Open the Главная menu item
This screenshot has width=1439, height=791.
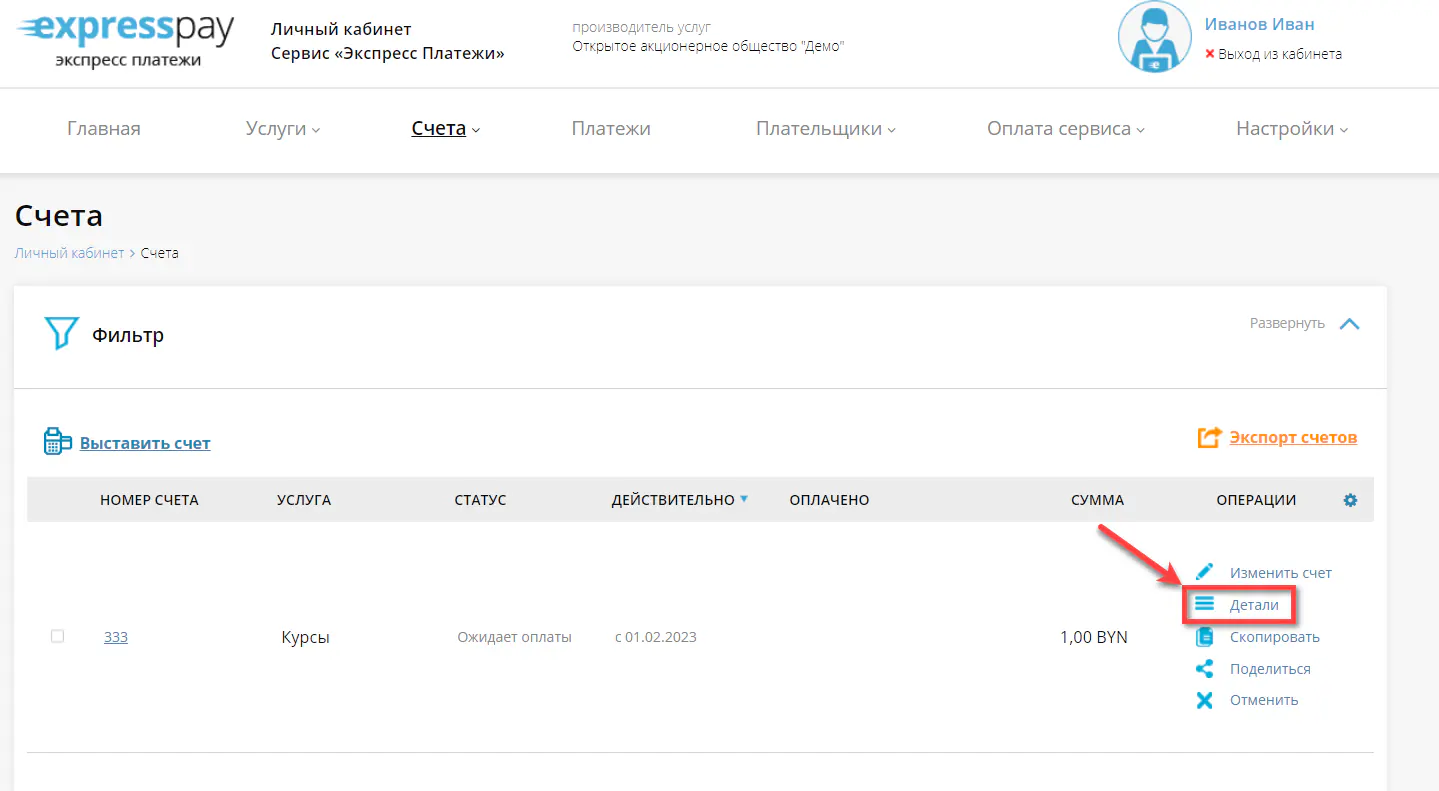point(104,129)
